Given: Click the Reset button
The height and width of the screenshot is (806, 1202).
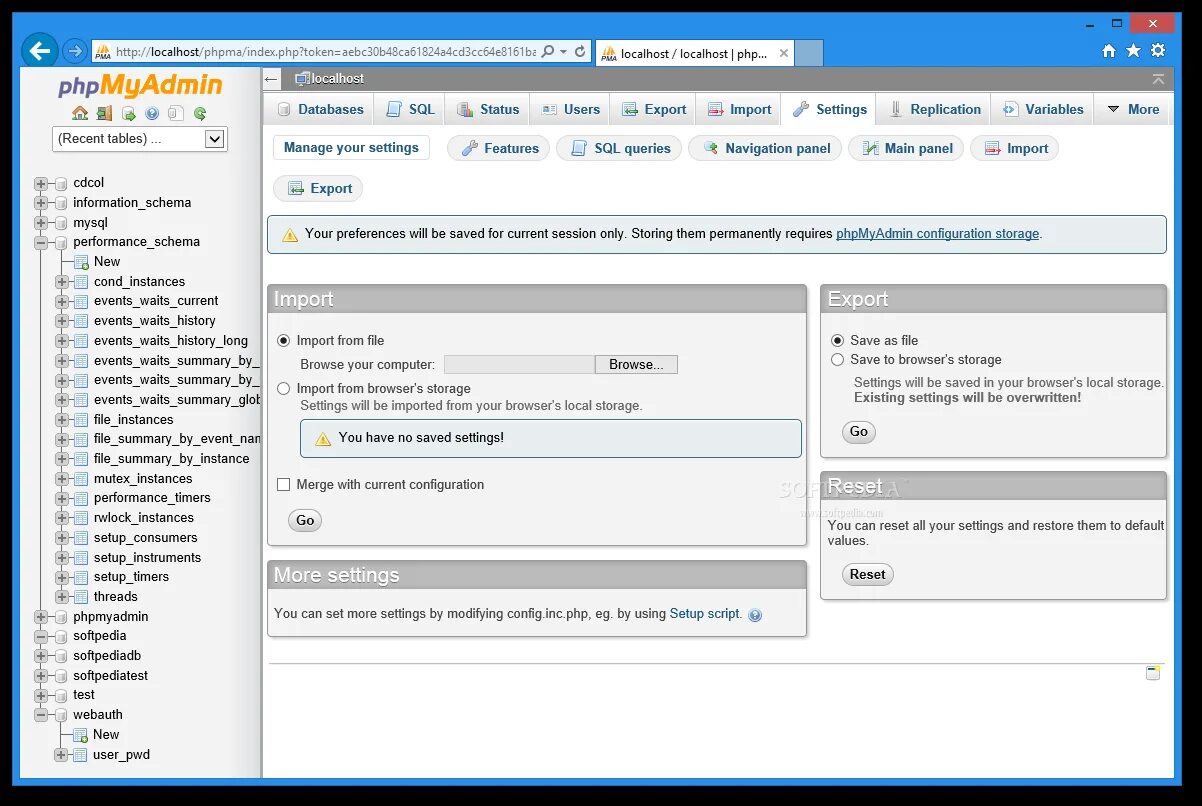Looking at the screenshot, I should pos(867,575).
